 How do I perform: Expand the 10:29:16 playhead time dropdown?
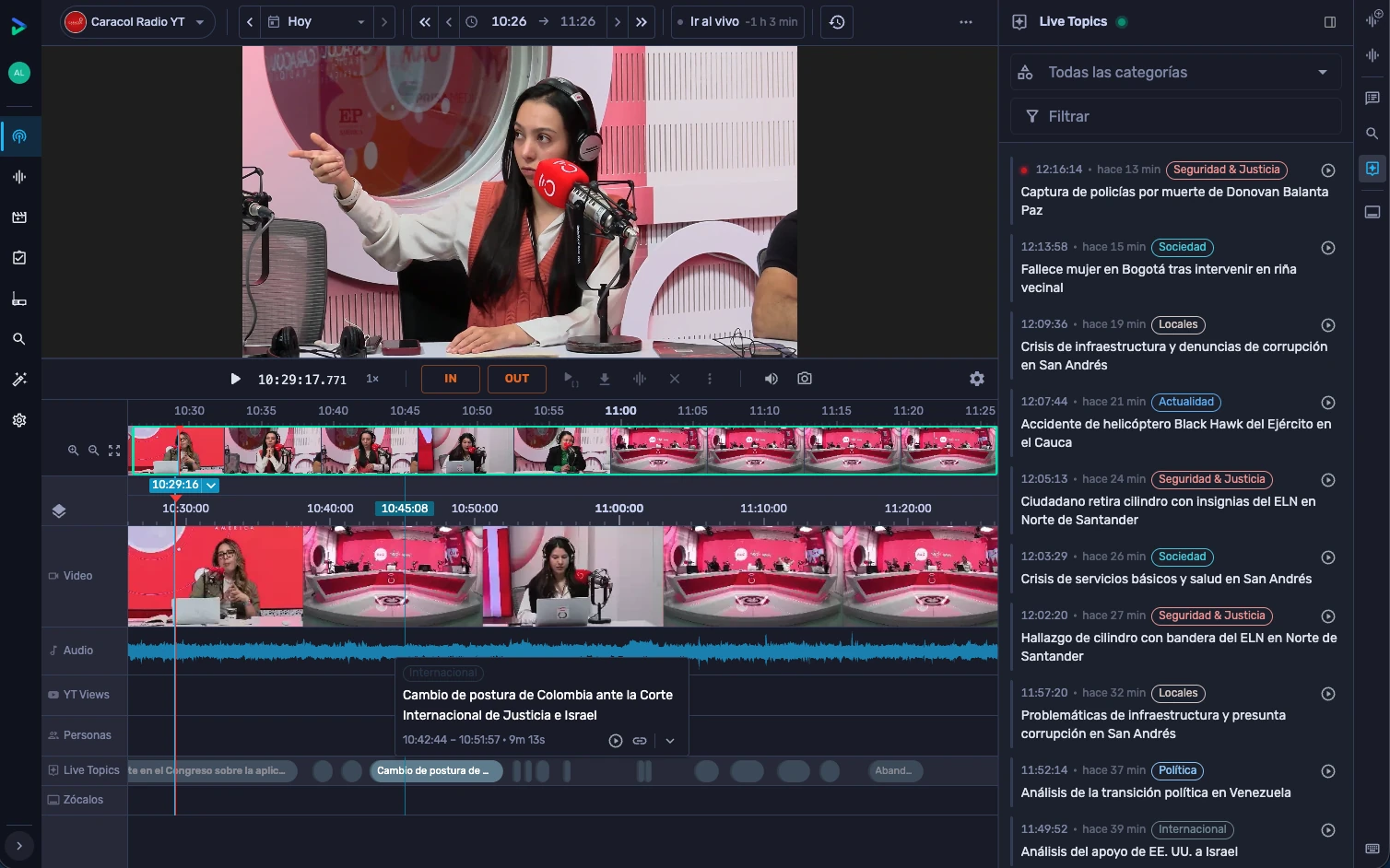point(211,486)
